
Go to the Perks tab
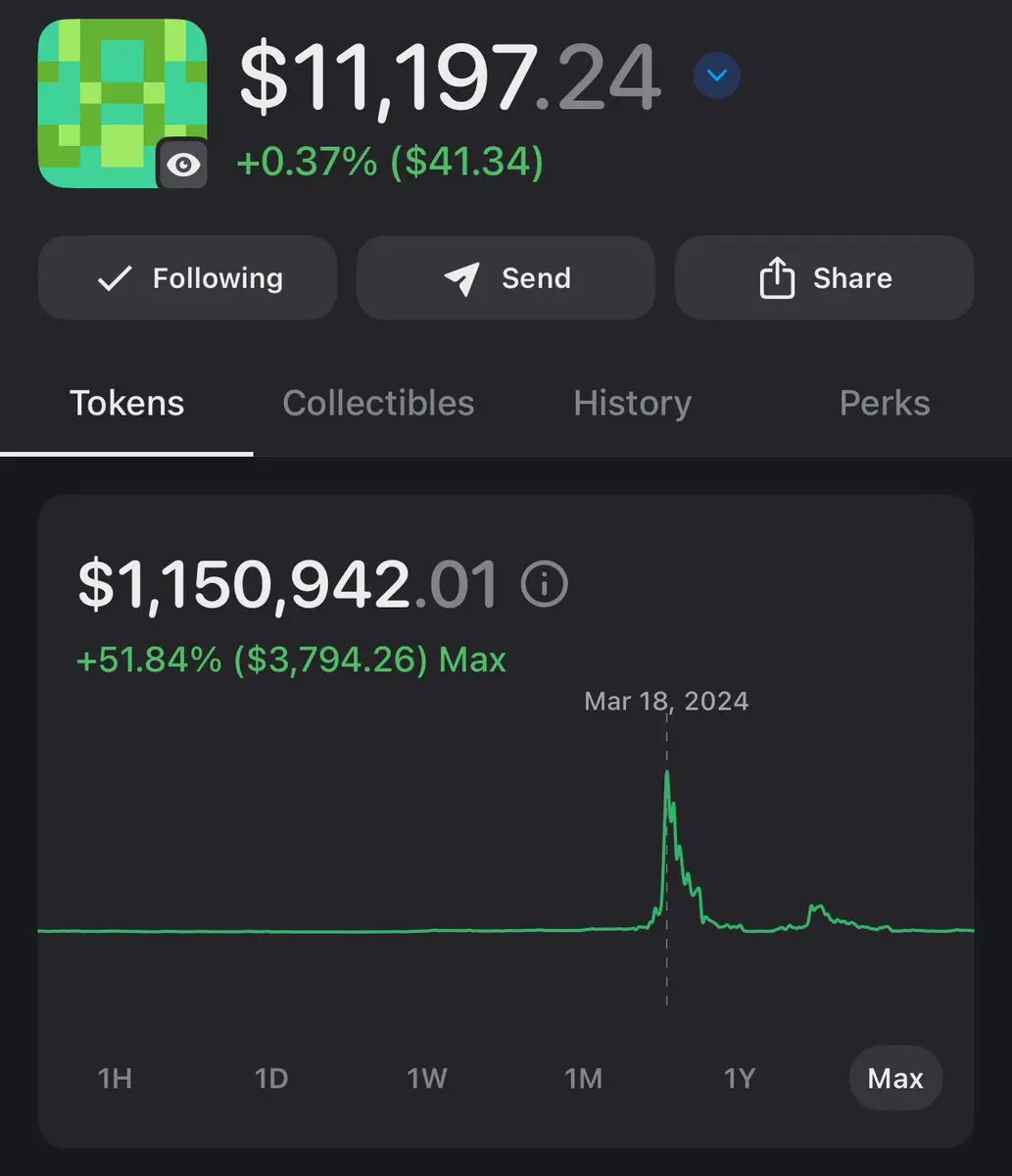[x=885, y=403]
